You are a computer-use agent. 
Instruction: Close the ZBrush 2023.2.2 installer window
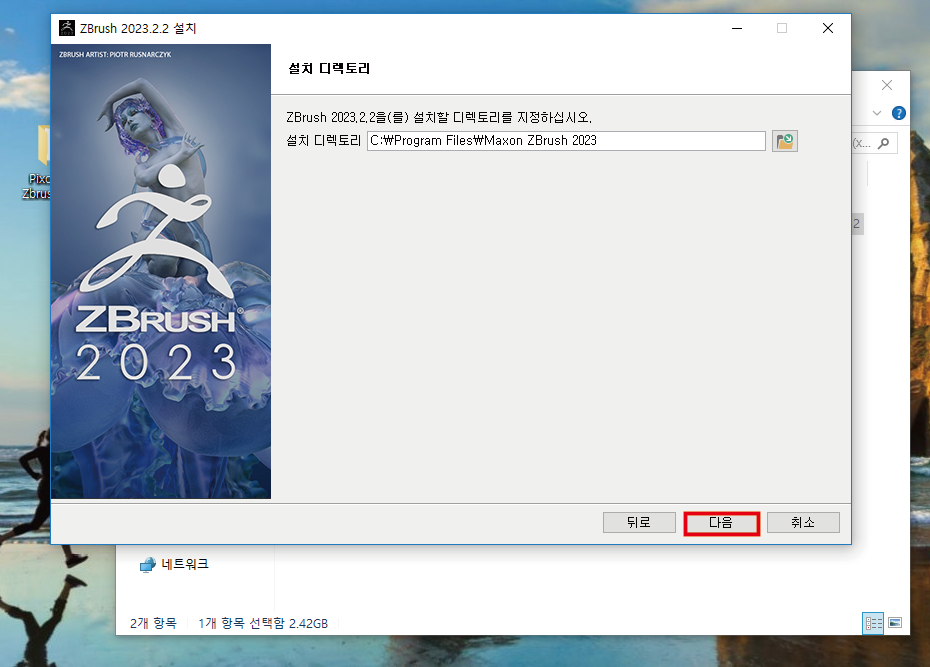point(828,28)
